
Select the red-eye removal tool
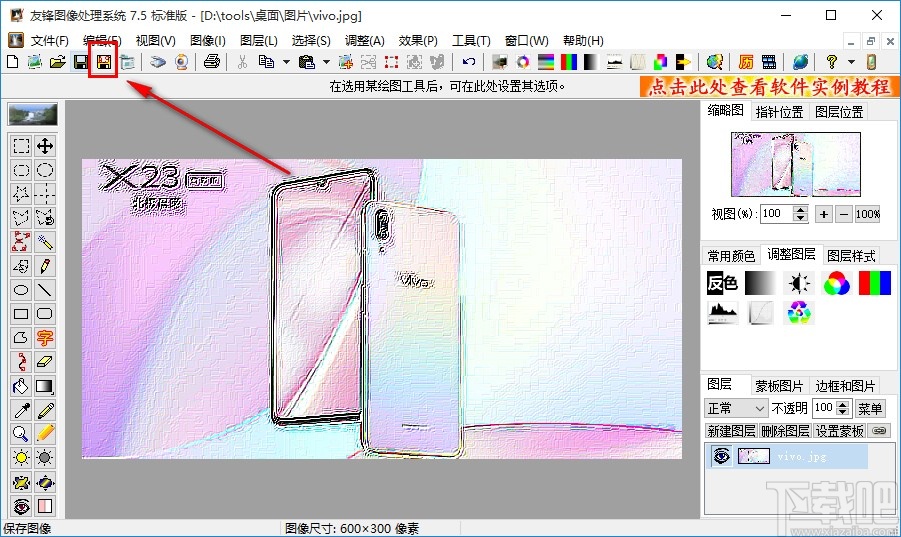pos(21,506)
